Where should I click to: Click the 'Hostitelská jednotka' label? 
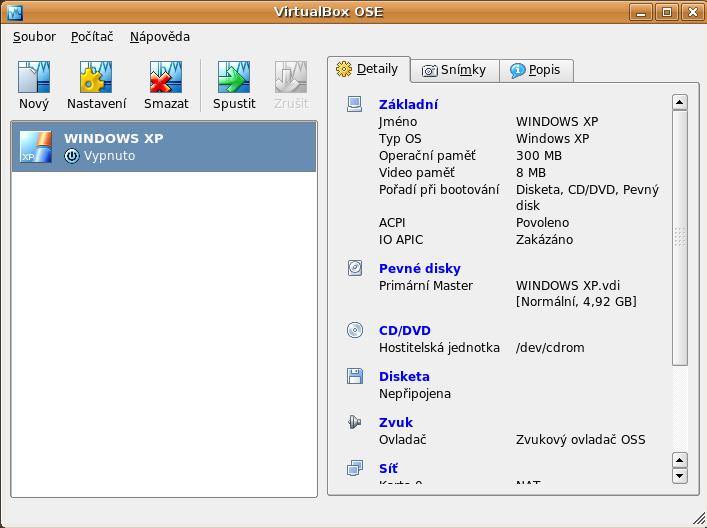tap(439, 348)
